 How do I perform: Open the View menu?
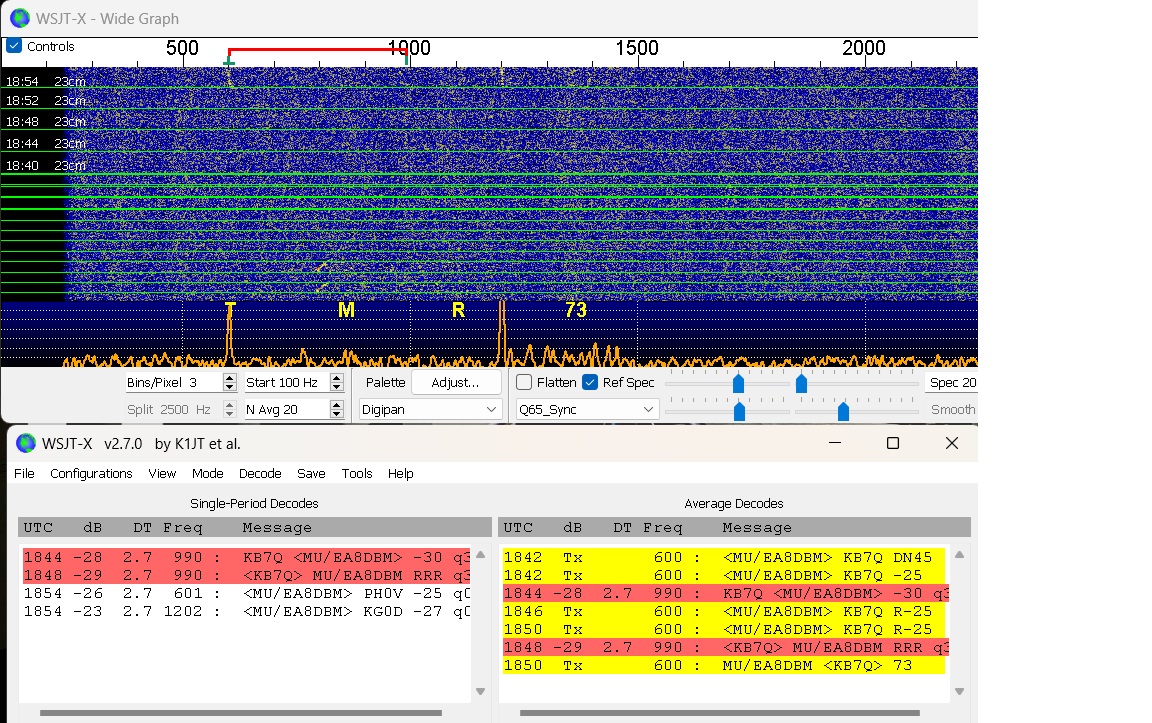(162, 473)
